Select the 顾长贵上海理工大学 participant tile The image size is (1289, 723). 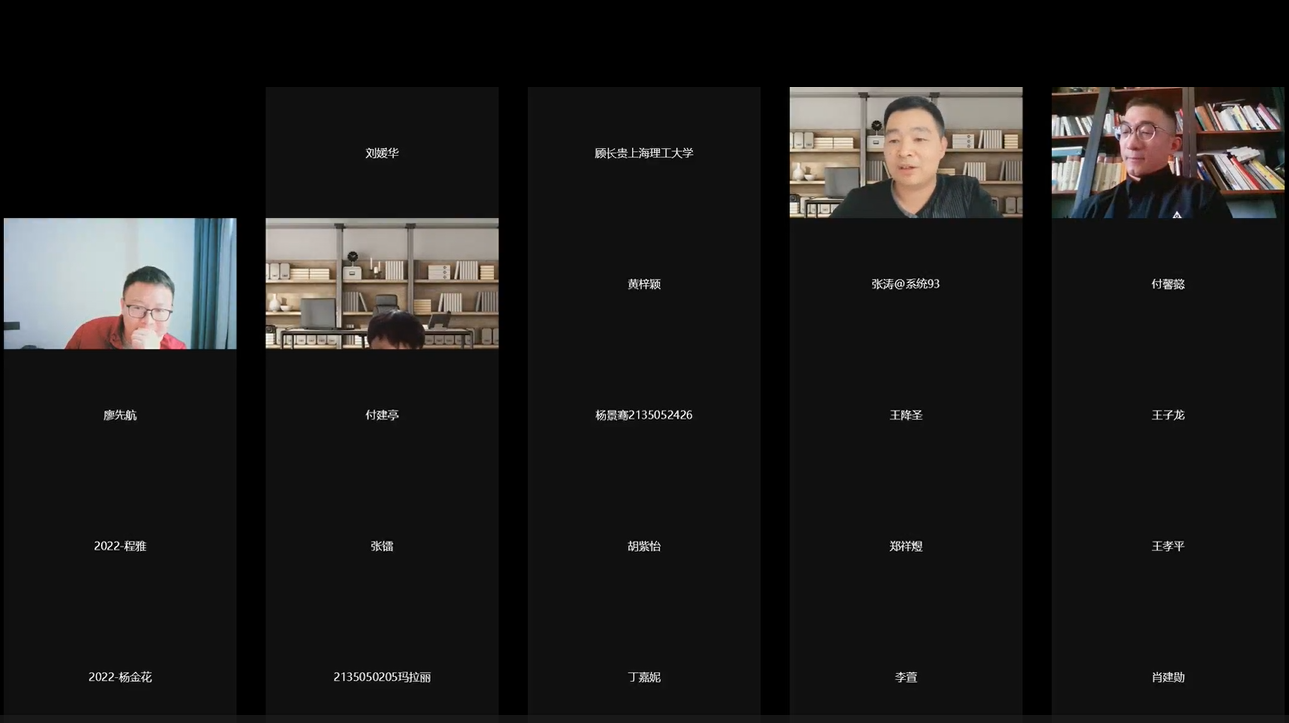click(x=644, y=153)
